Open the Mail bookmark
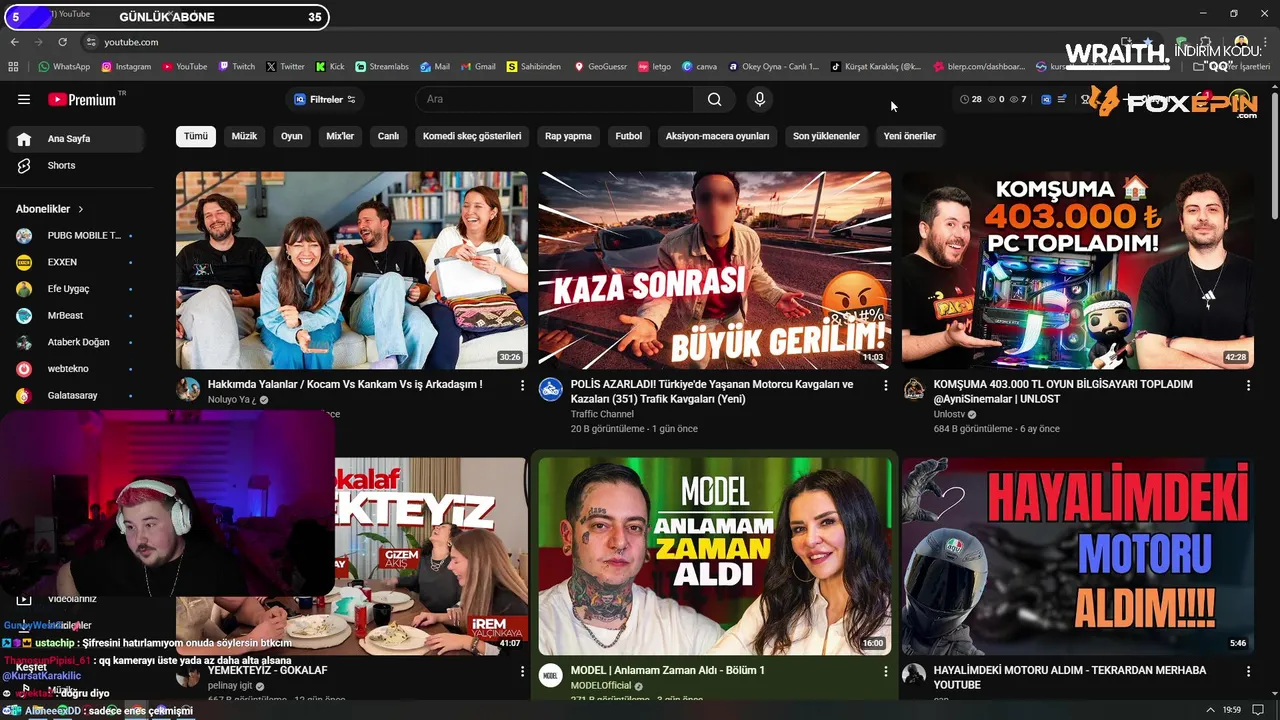Image resolution: width=1280 pixels, height=720 pixels. [x=434, y=67]
